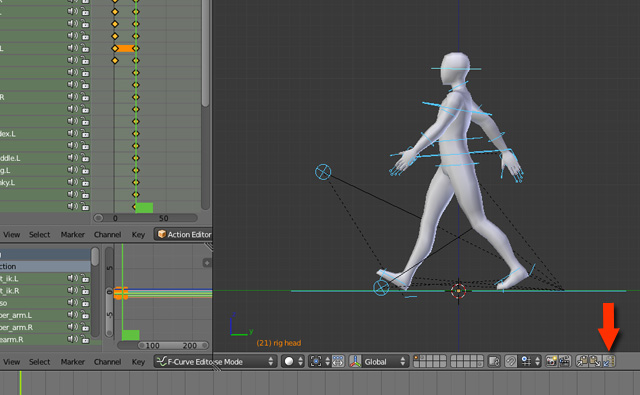Screen dimensions: 640x395
Task: Open Marker menu in the F-Curve editor header
Action: pos(73,362)
